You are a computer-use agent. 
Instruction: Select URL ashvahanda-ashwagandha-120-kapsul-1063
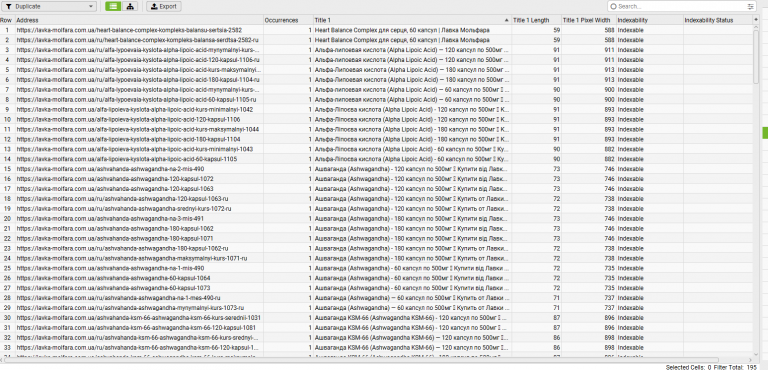point(115,189)
